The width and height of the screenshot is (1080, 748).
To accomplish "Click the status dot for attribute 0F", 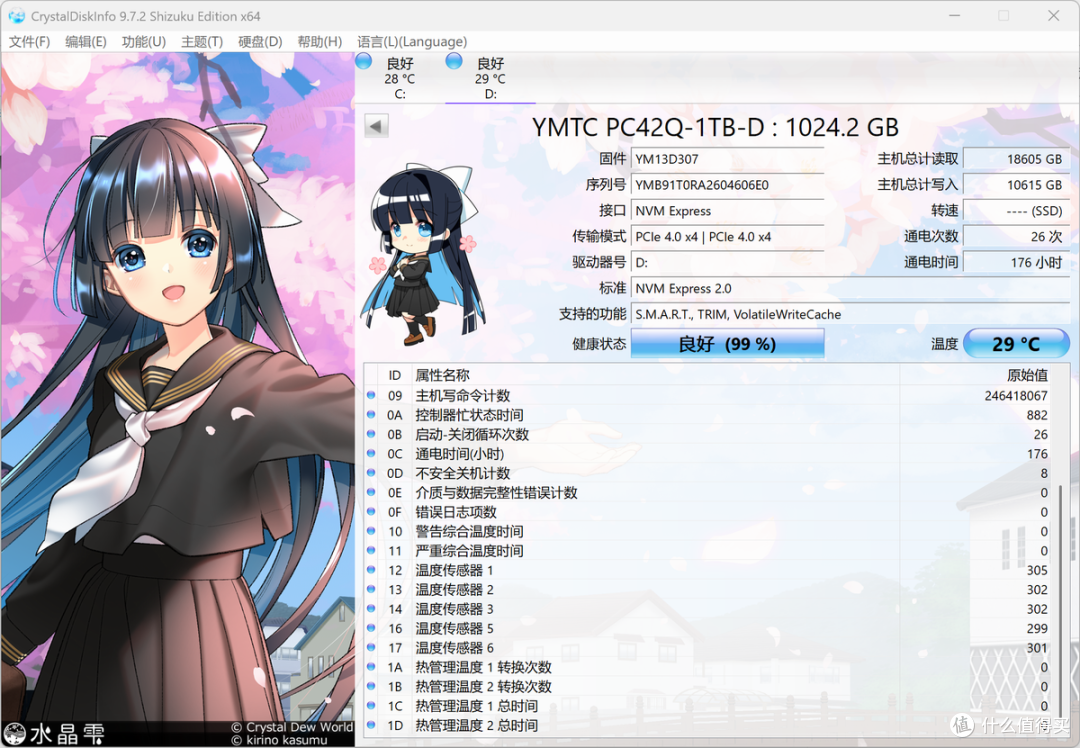I will [371, 512].
